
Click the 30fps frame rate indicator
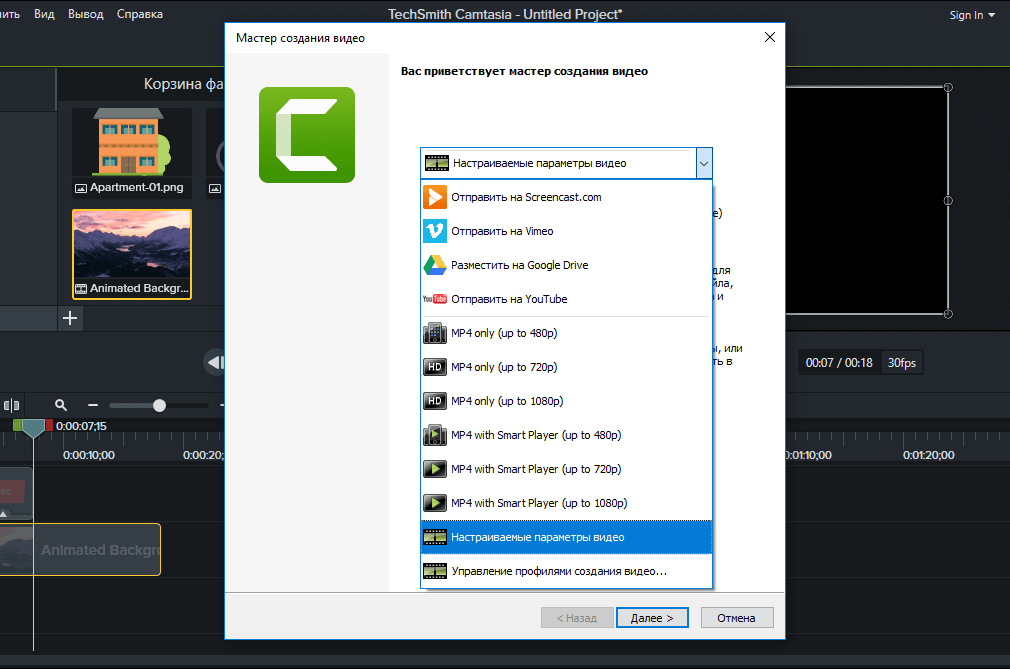click(x=901, y=363)
